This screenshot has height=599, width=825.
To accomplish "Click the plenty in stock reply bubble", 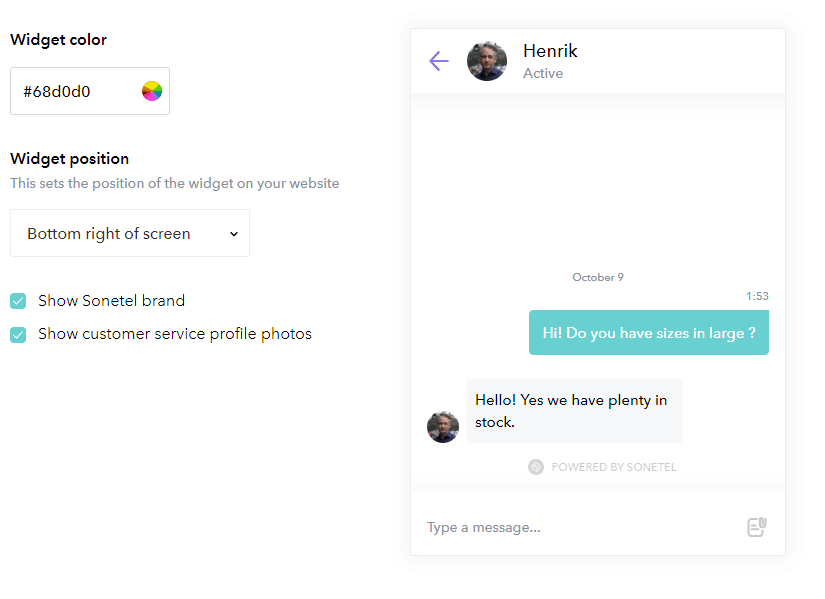I will pos(574,411).
